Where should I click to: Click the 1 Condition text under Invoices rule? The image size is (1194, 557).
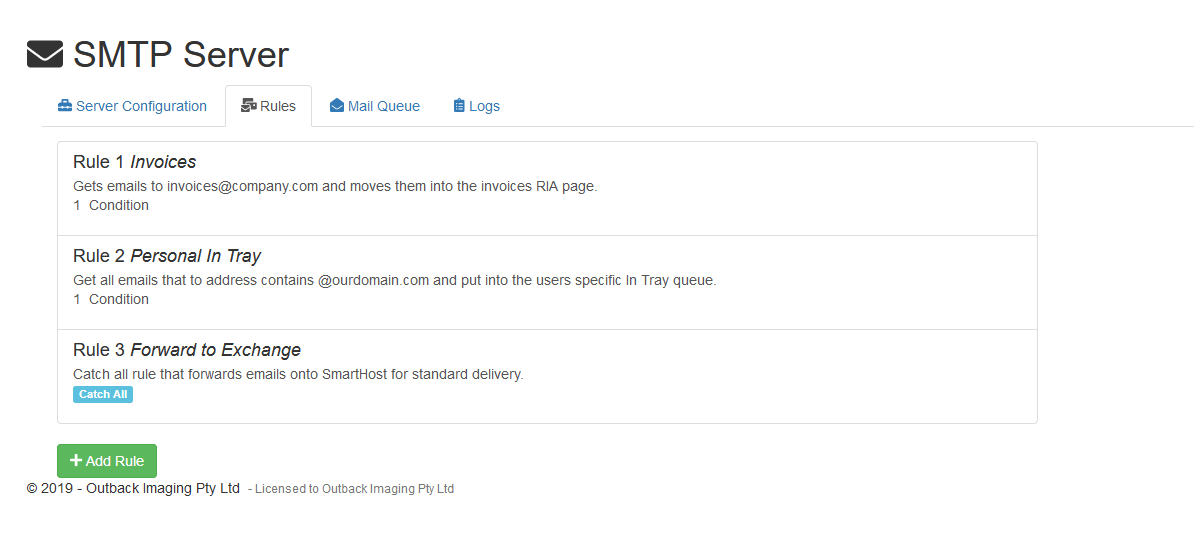(x=111, y=205)
